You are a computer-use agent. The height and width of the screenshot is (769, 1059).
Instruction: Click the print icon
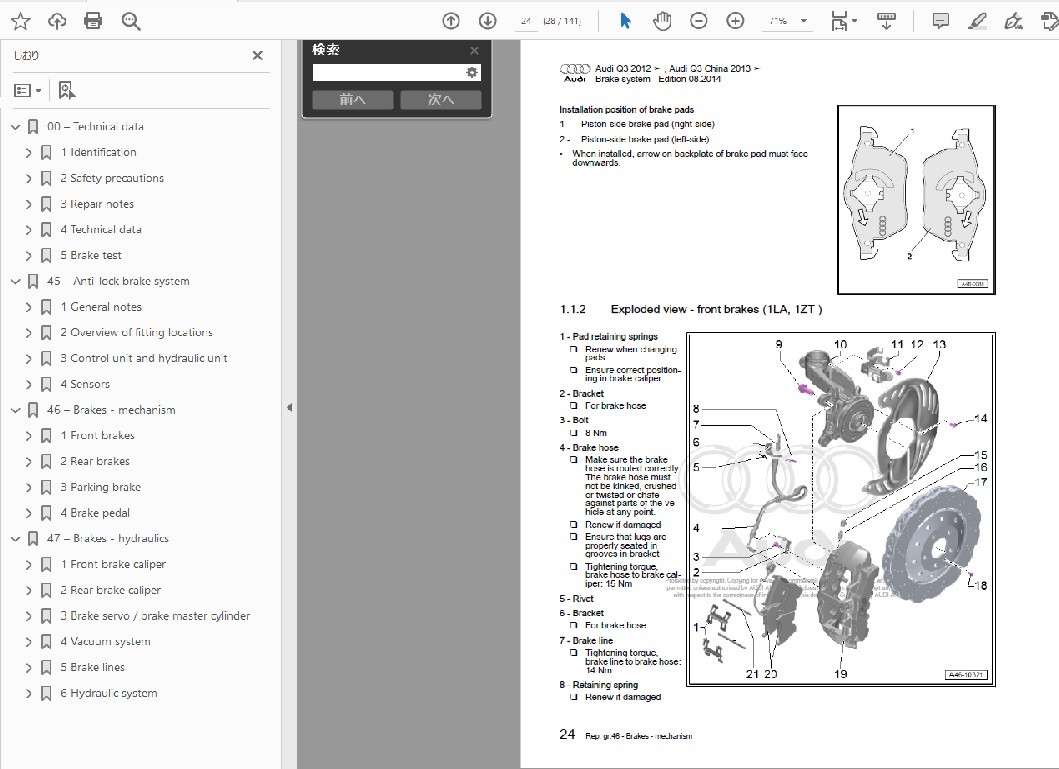[x=93, y=21]
